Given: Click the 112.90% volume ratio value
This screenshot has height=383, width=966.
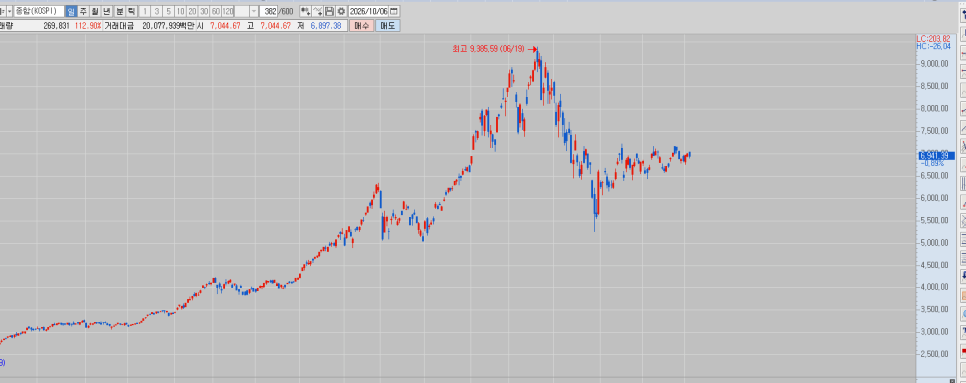Looking at the screenshot, I should [88, 26].
